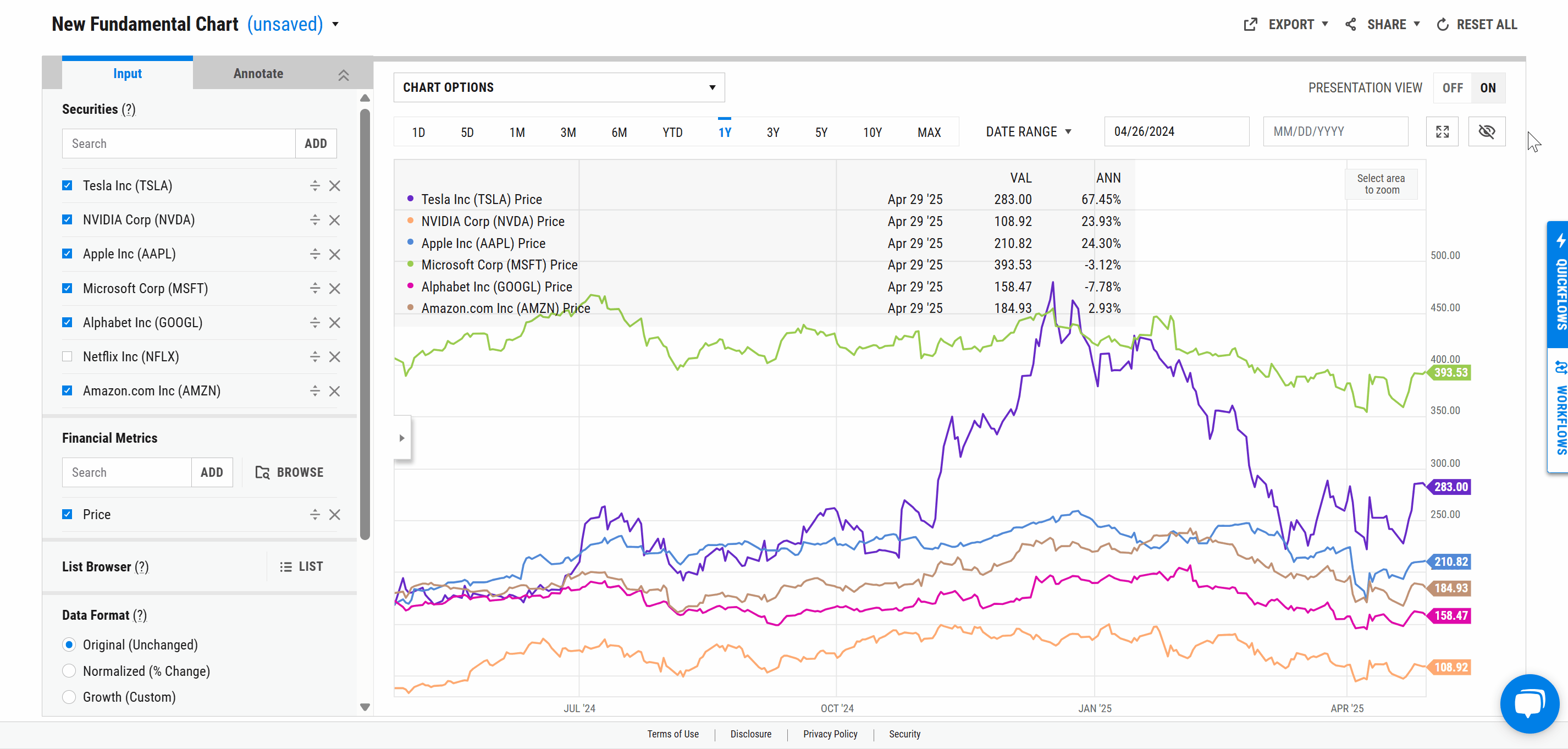Remove the Price metric with X icon
Image resolution: width=1568 pixels, height=749 pixels.
pyautogui.click(x=335, y=515)
